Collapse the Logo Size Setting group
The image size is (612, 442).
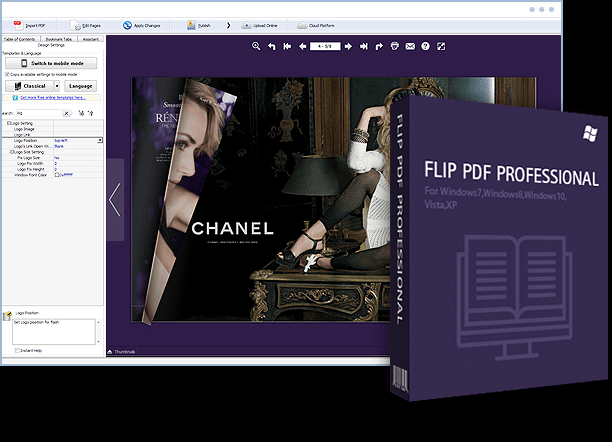pyautogui.click(x=12, y=152)
